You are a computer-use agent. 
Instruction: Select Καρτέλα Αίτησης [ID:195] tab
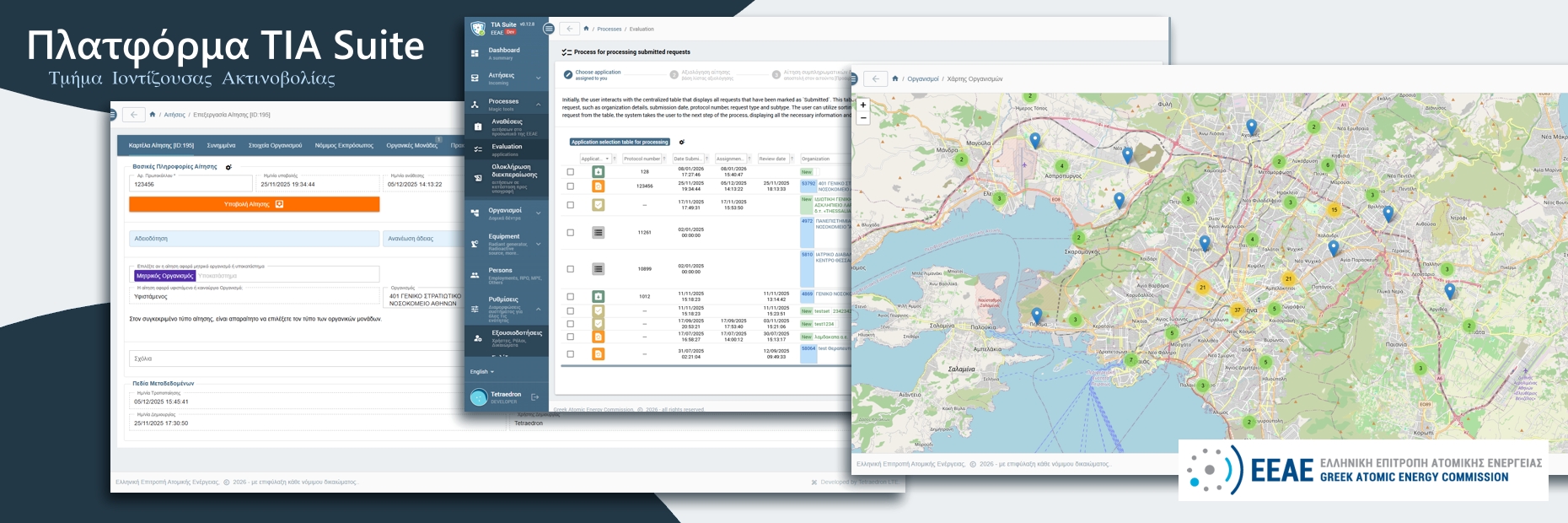pyautogui.click(x=161, y=145)
